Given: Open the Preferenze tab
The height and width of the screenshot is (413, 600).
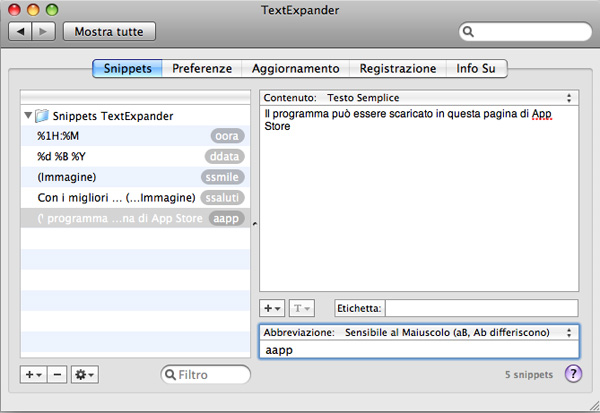Looking at the screenshot, I should pos(202,69).
